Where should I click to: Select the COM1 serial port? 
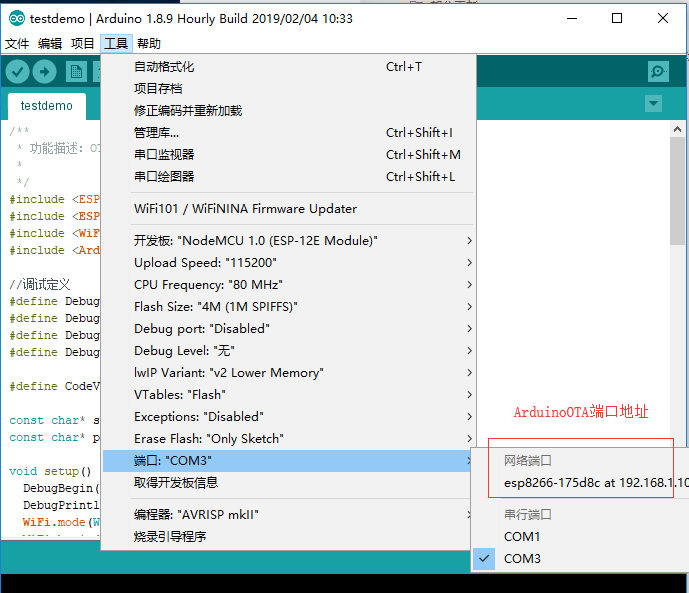click(580, 536)
